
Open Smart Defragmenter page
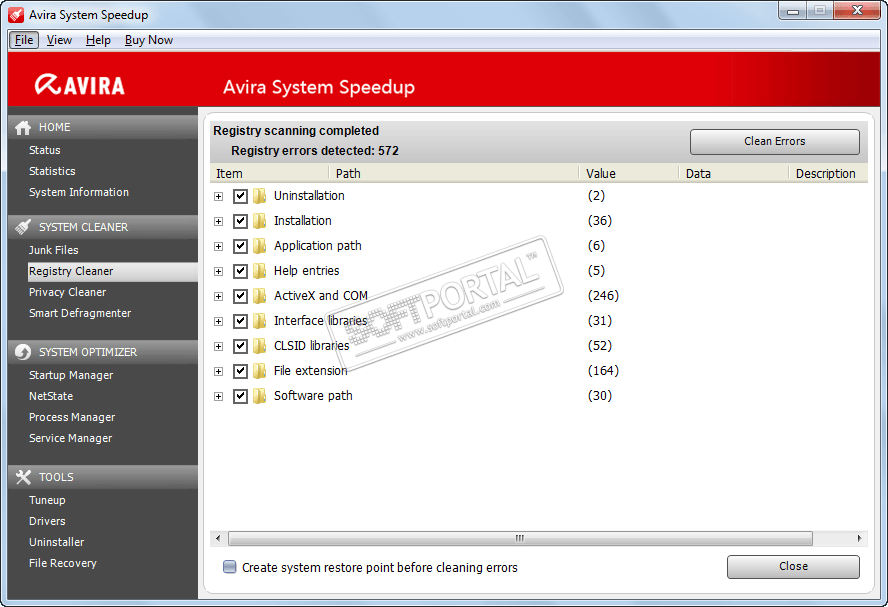coord(80,313)
